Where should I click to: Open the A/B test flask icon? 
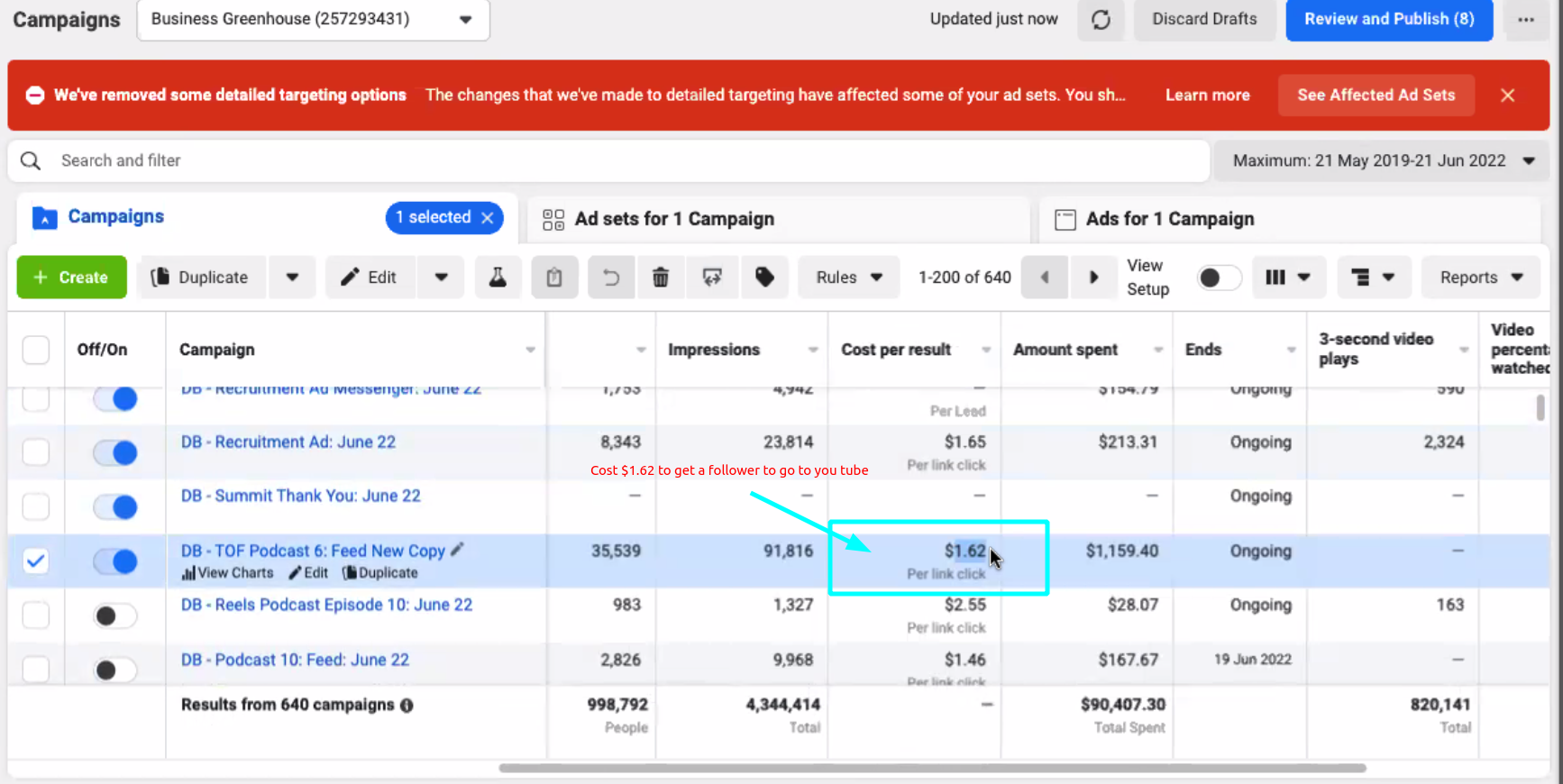click(x=497, y=278)
